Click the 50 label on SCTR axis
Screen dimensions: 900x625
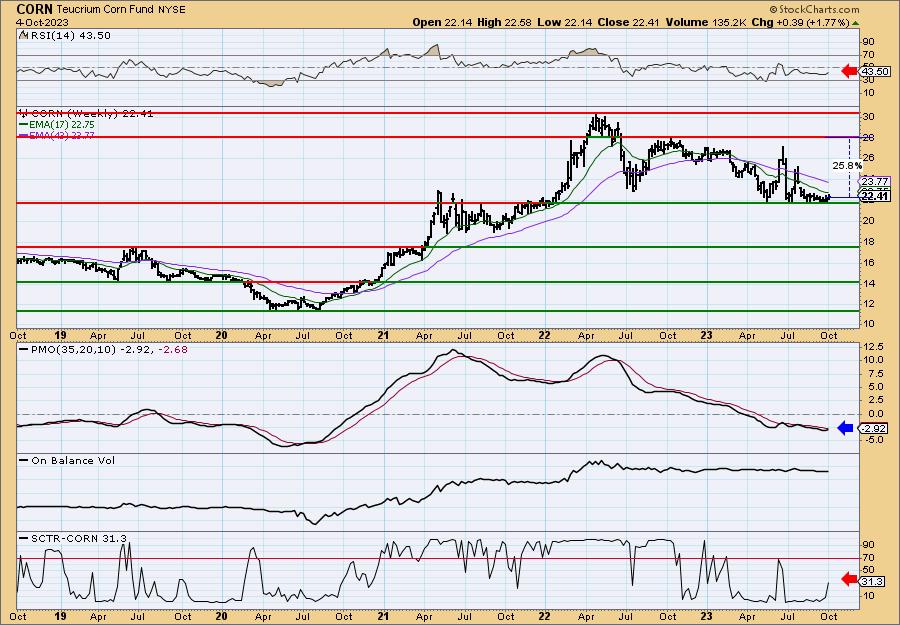click(868, 570)
